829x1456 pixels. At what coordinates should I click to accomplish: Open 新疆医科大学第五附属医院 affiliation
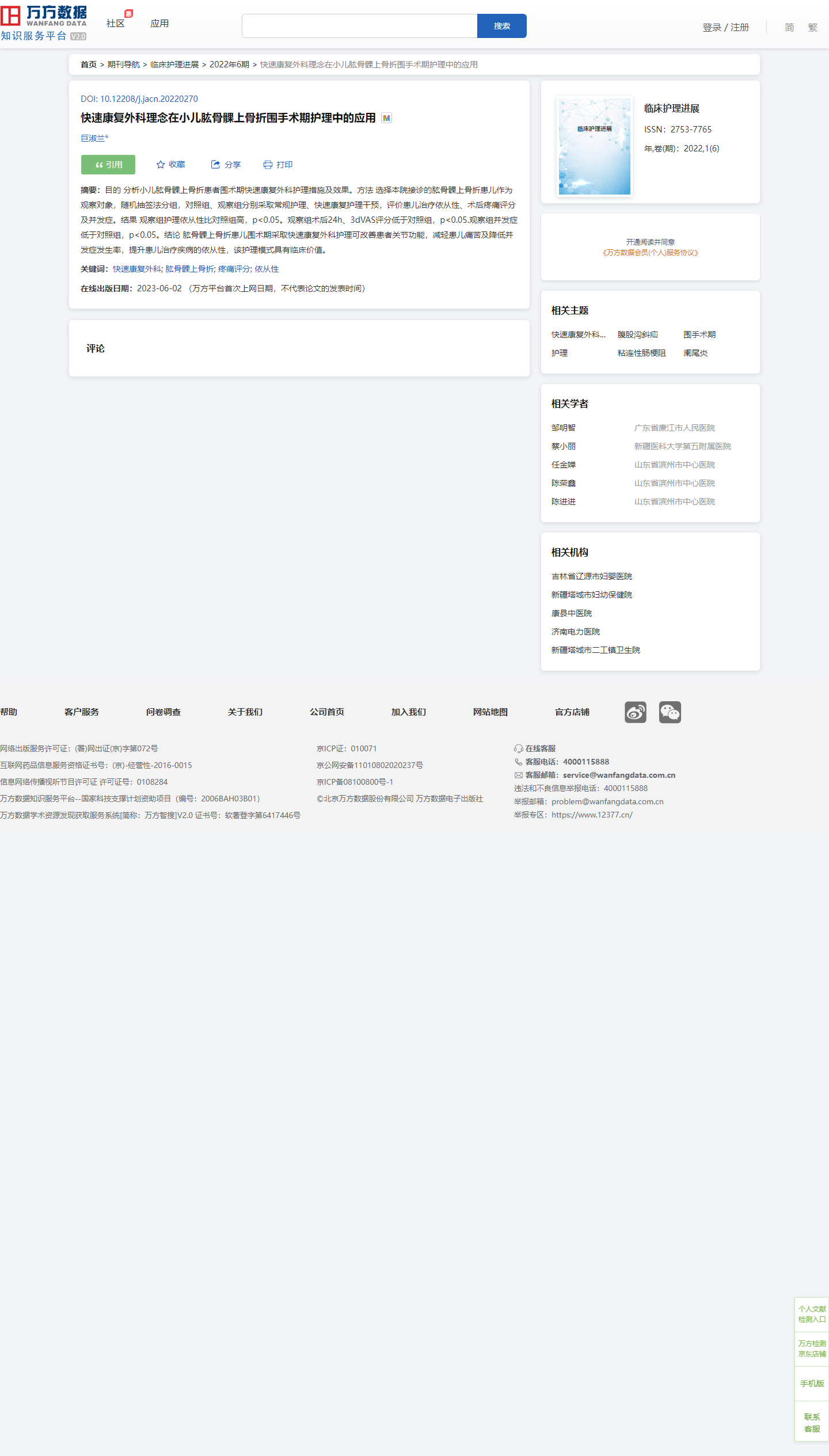683,446
